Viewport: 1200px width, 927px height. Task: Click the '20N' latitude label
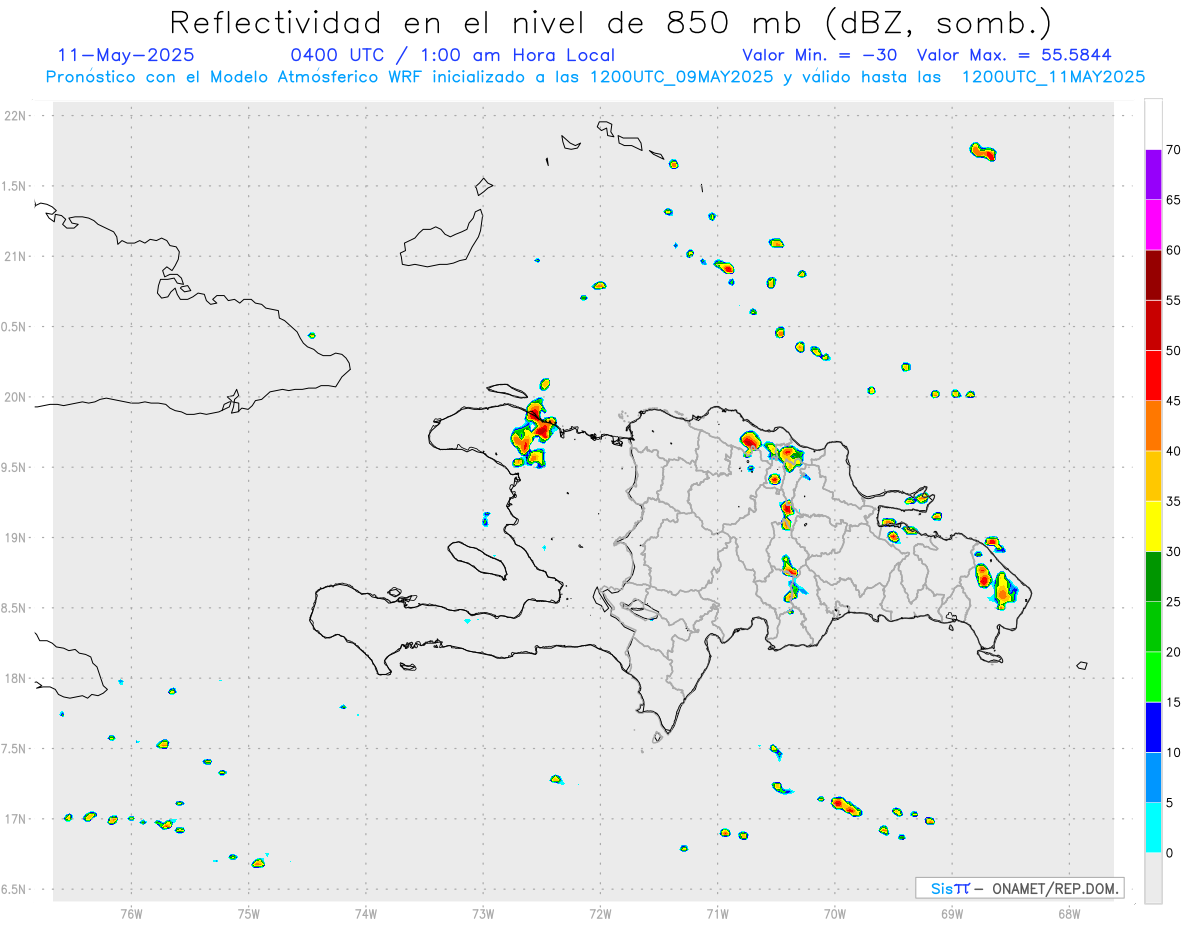[x=17, y=397]
